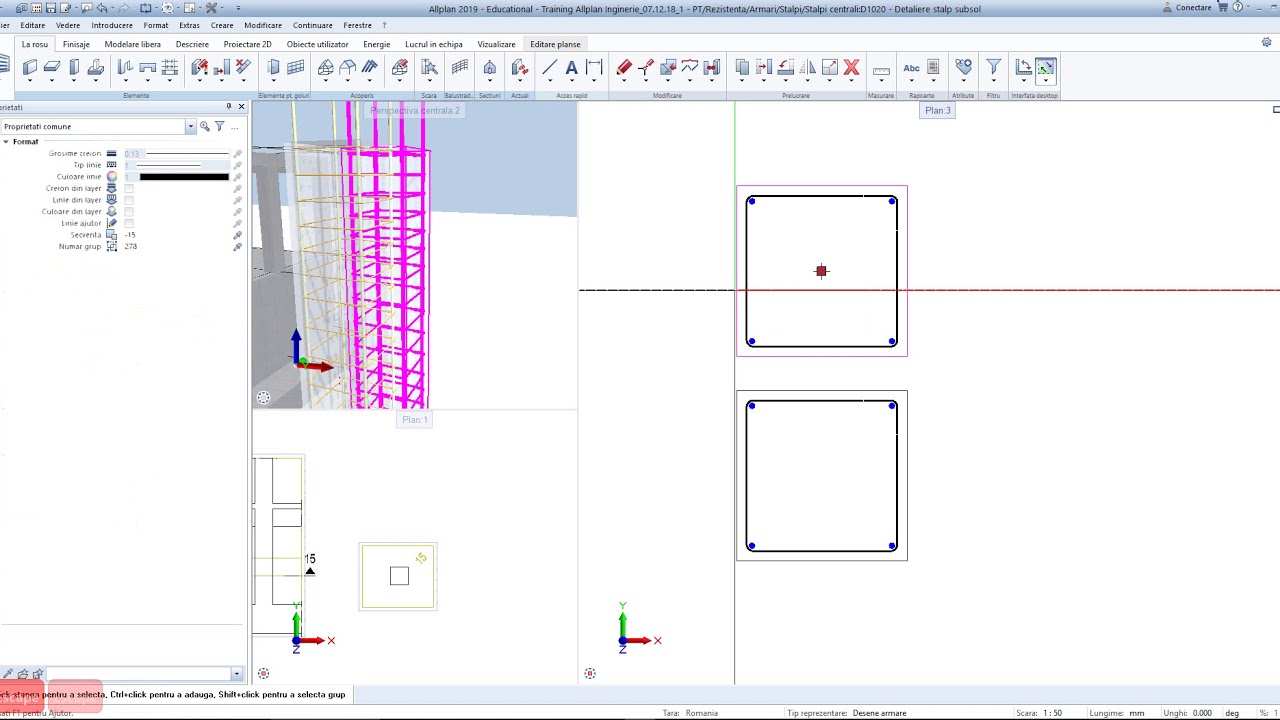
Task: Toggle the Linie ajutor checkbox
Action: 129,223
